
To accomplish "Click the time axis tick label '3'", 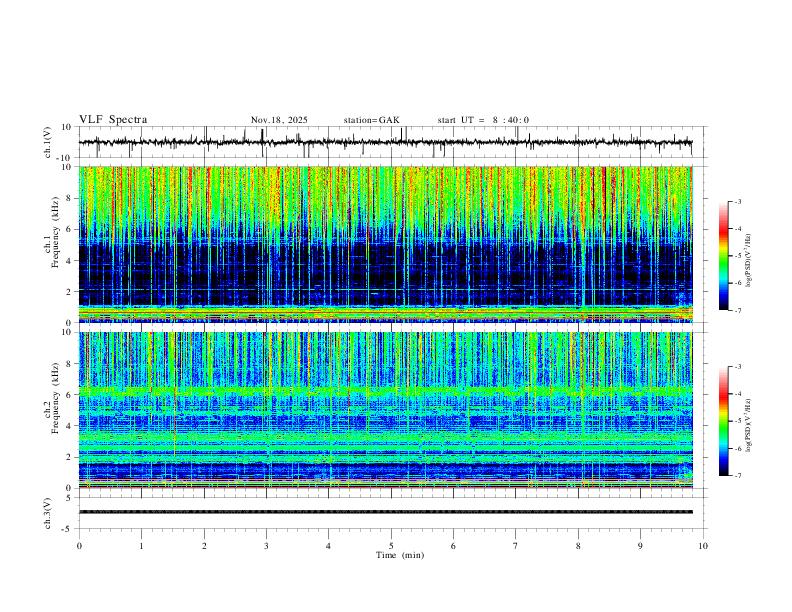I will click(x=266, y=546).
